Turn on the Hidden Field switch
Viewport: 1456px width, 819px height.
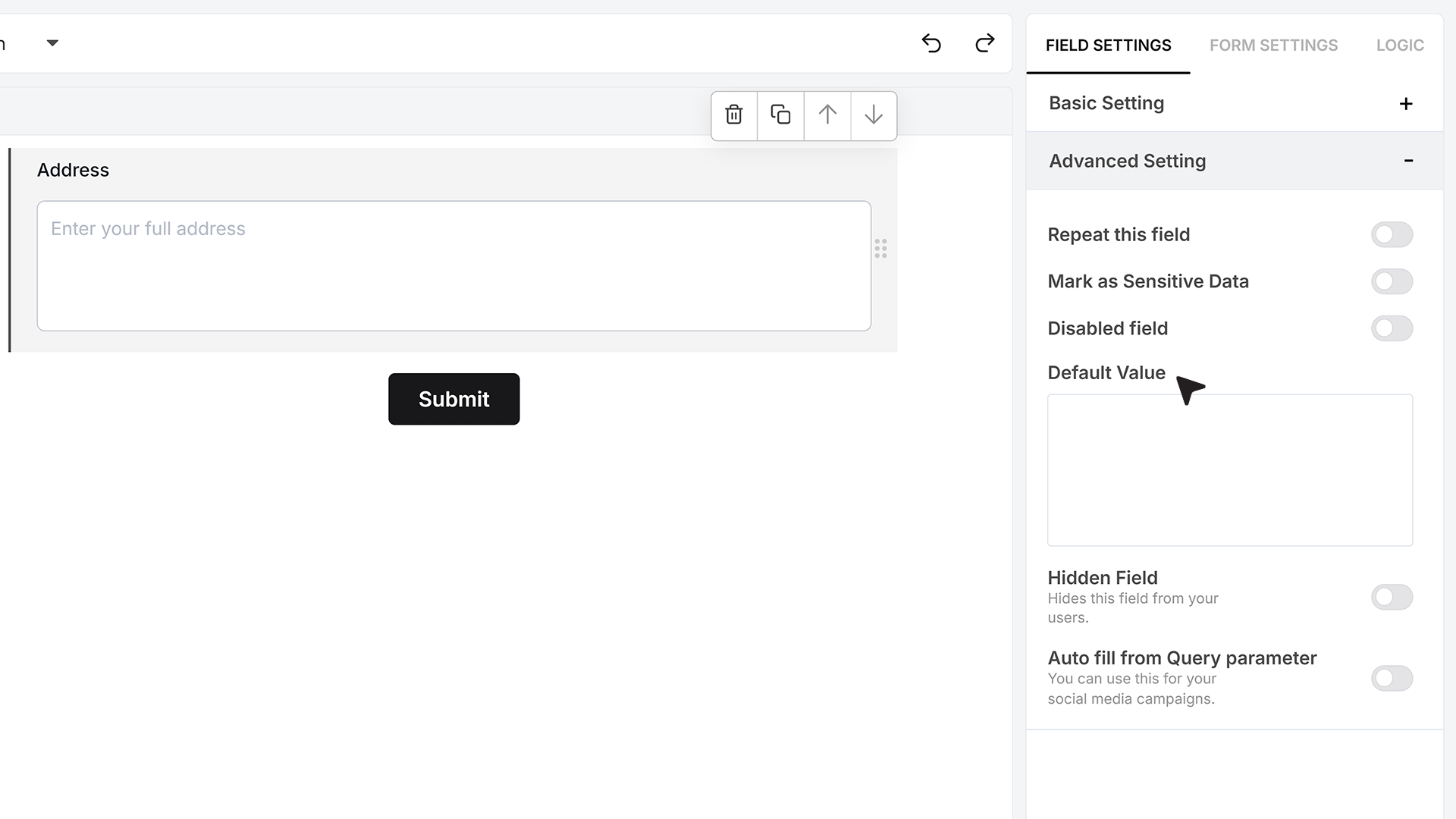point(1392,598)
